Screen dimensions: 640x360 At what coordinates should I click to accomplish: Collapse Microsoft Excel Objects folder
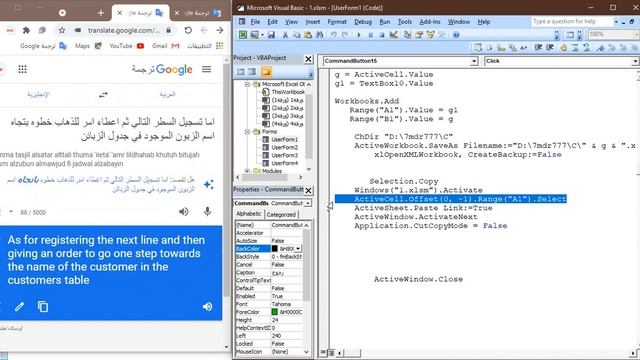pos(247,84)
